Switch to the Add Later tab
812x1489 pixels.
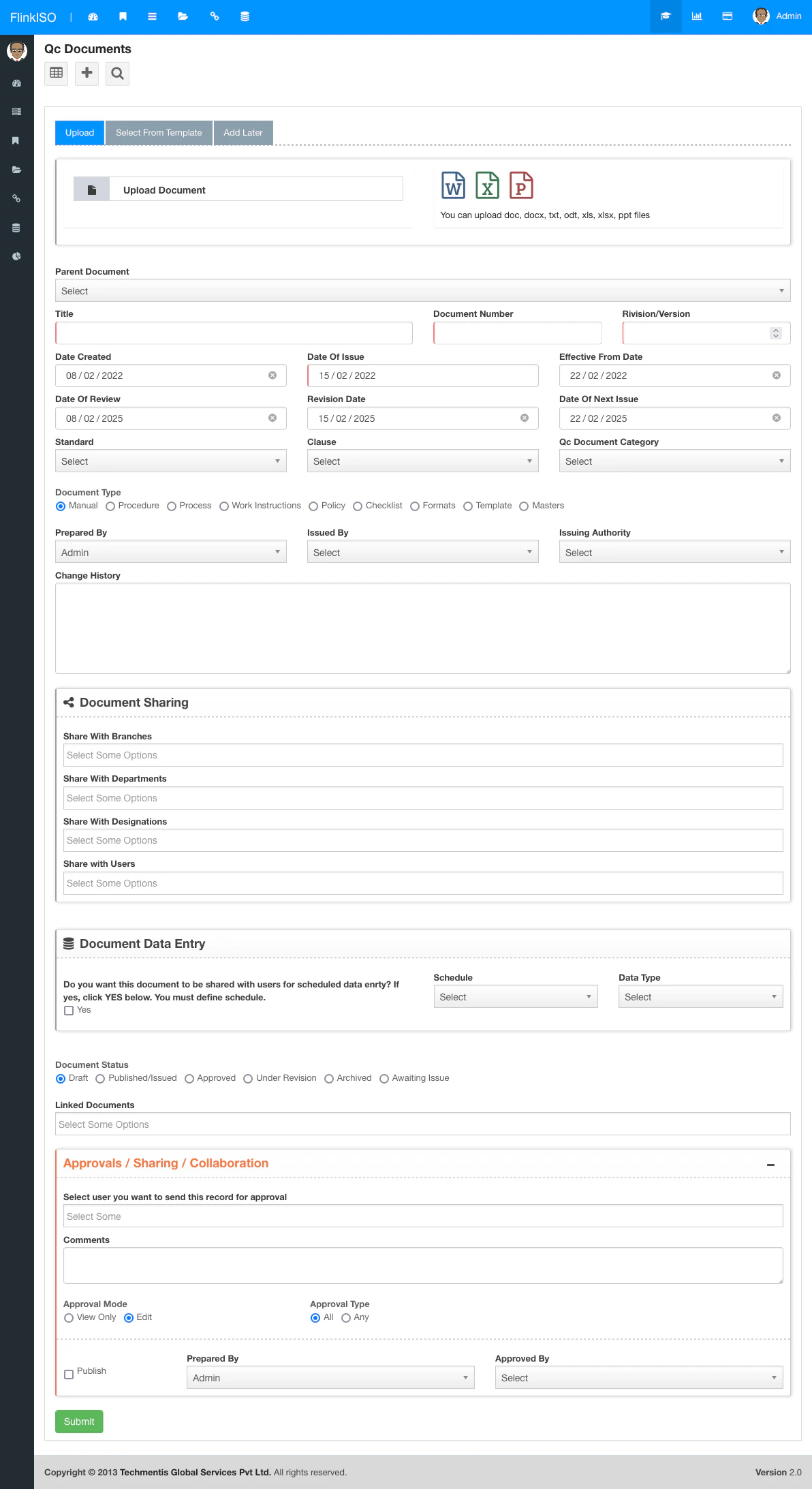pyautogui.click(x=243, y=133)
